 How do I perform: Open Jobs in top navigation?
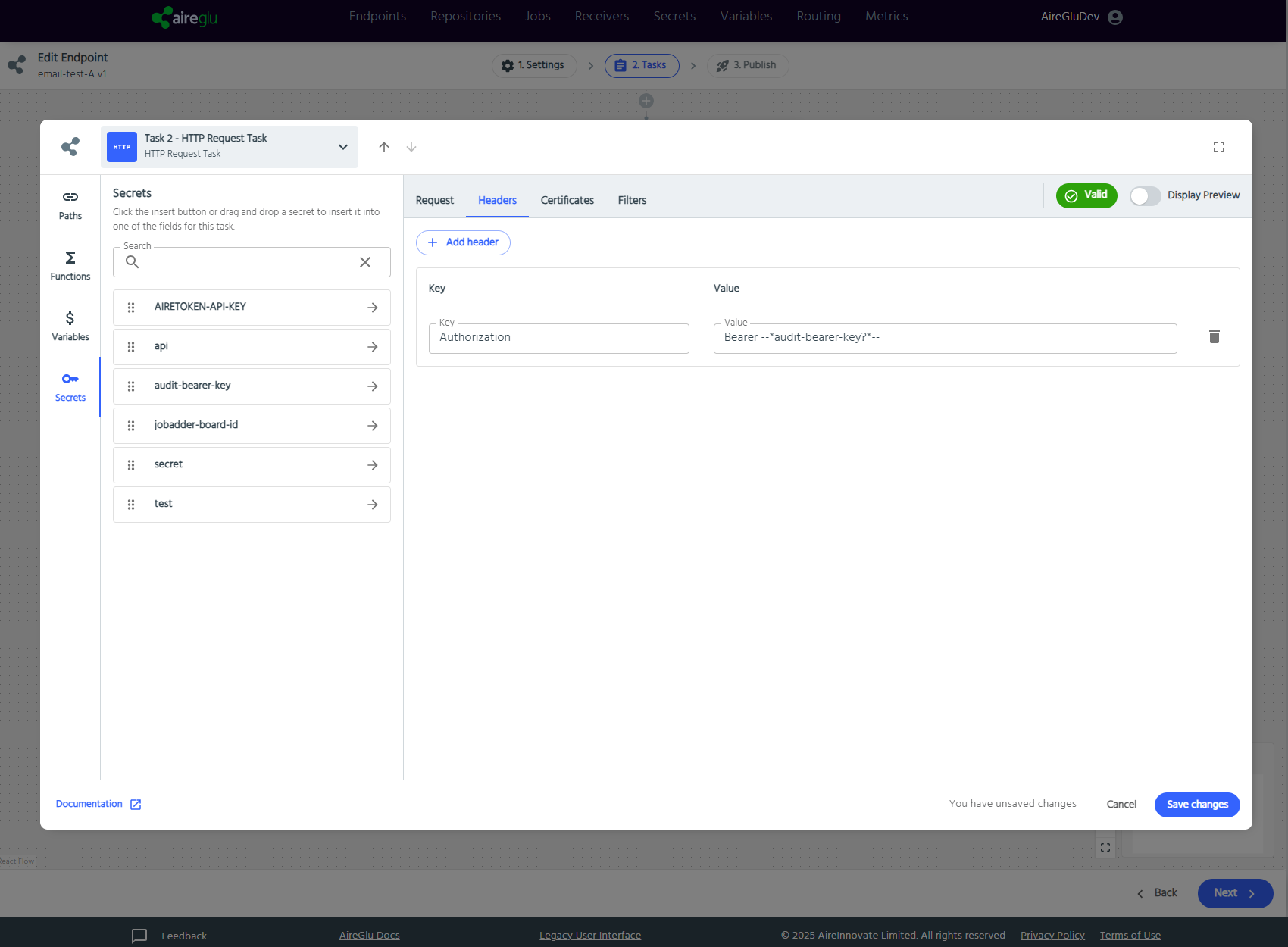pos(538,17)
